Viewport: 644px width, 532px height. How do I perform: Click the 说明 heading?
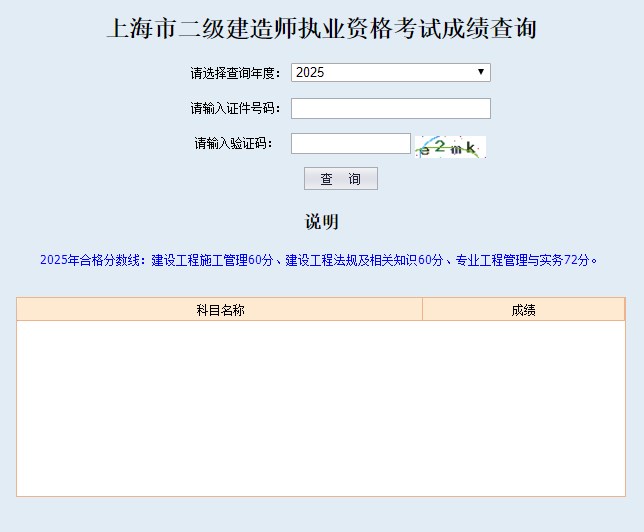coord(321,221)
